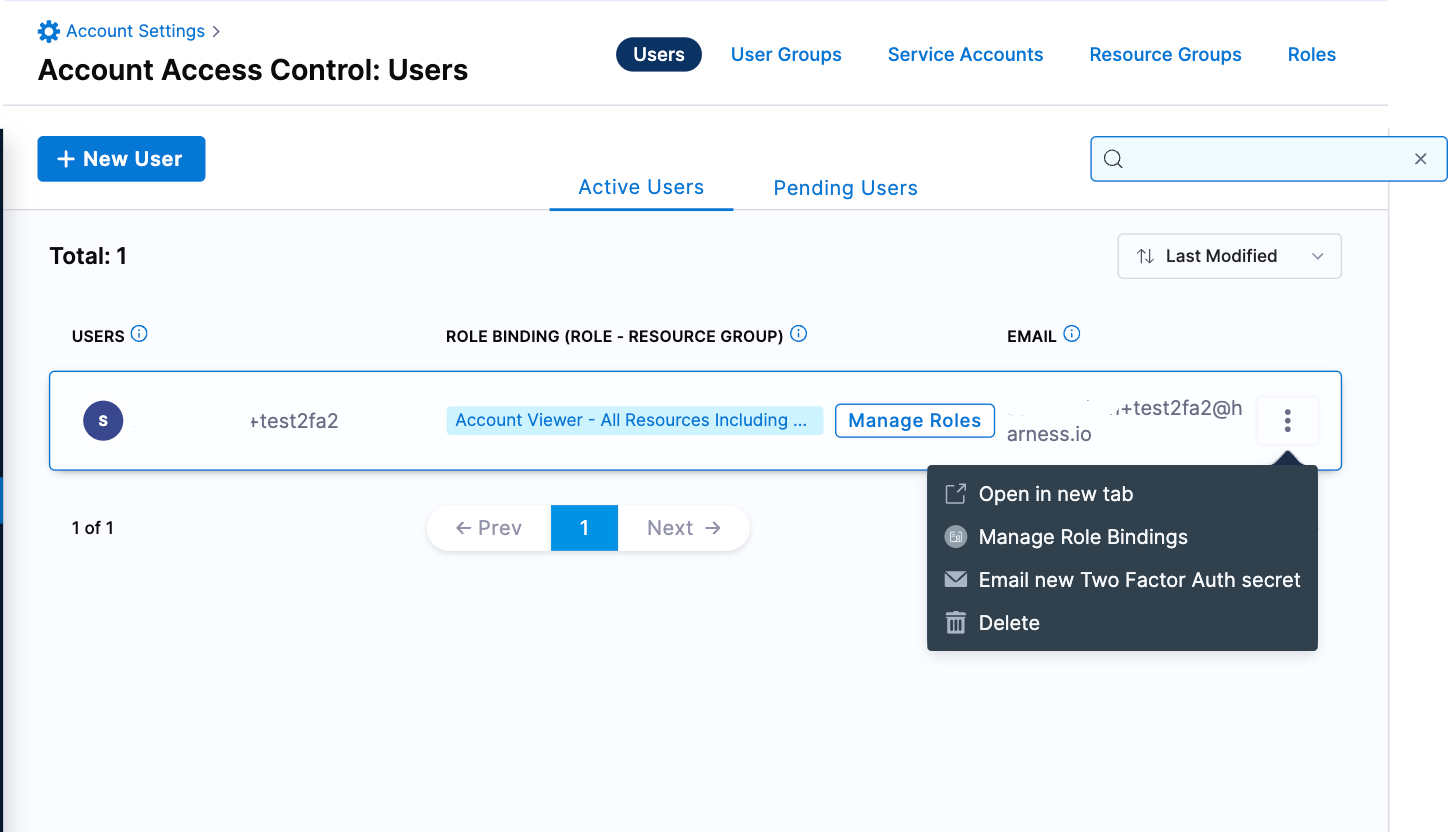Choose Delete from the user menu
1448x832 pixels.
[x=1008, y=623]
